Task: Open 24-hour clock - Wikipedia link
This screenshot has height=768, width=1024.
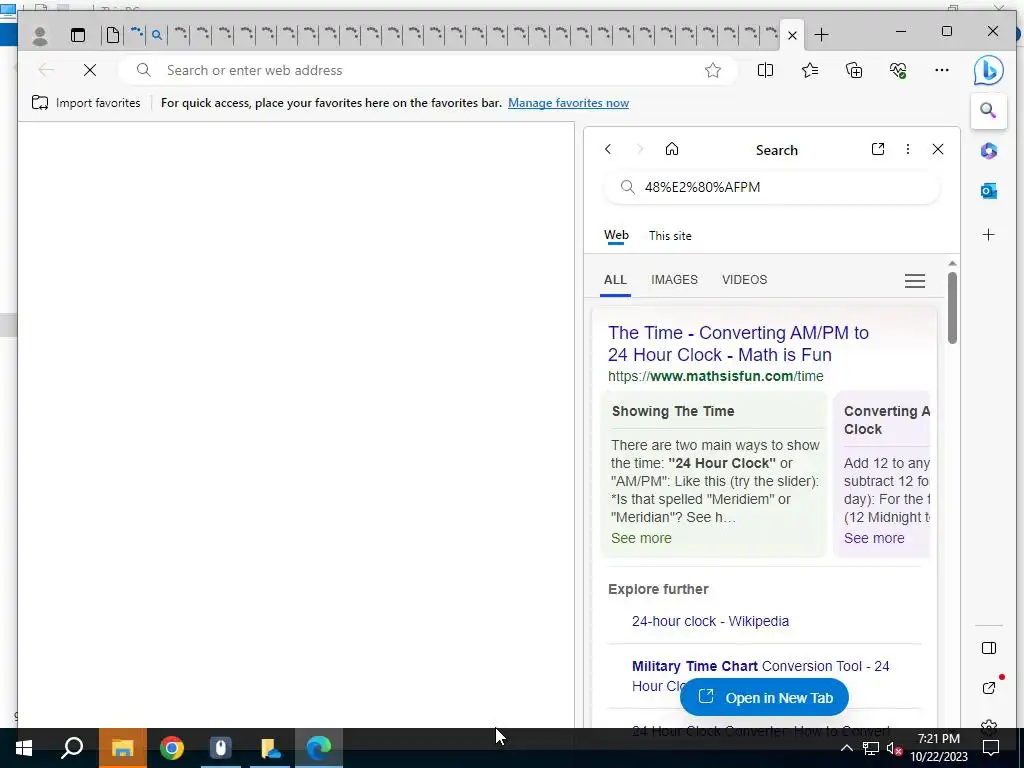Action: [x=710, y=621]
